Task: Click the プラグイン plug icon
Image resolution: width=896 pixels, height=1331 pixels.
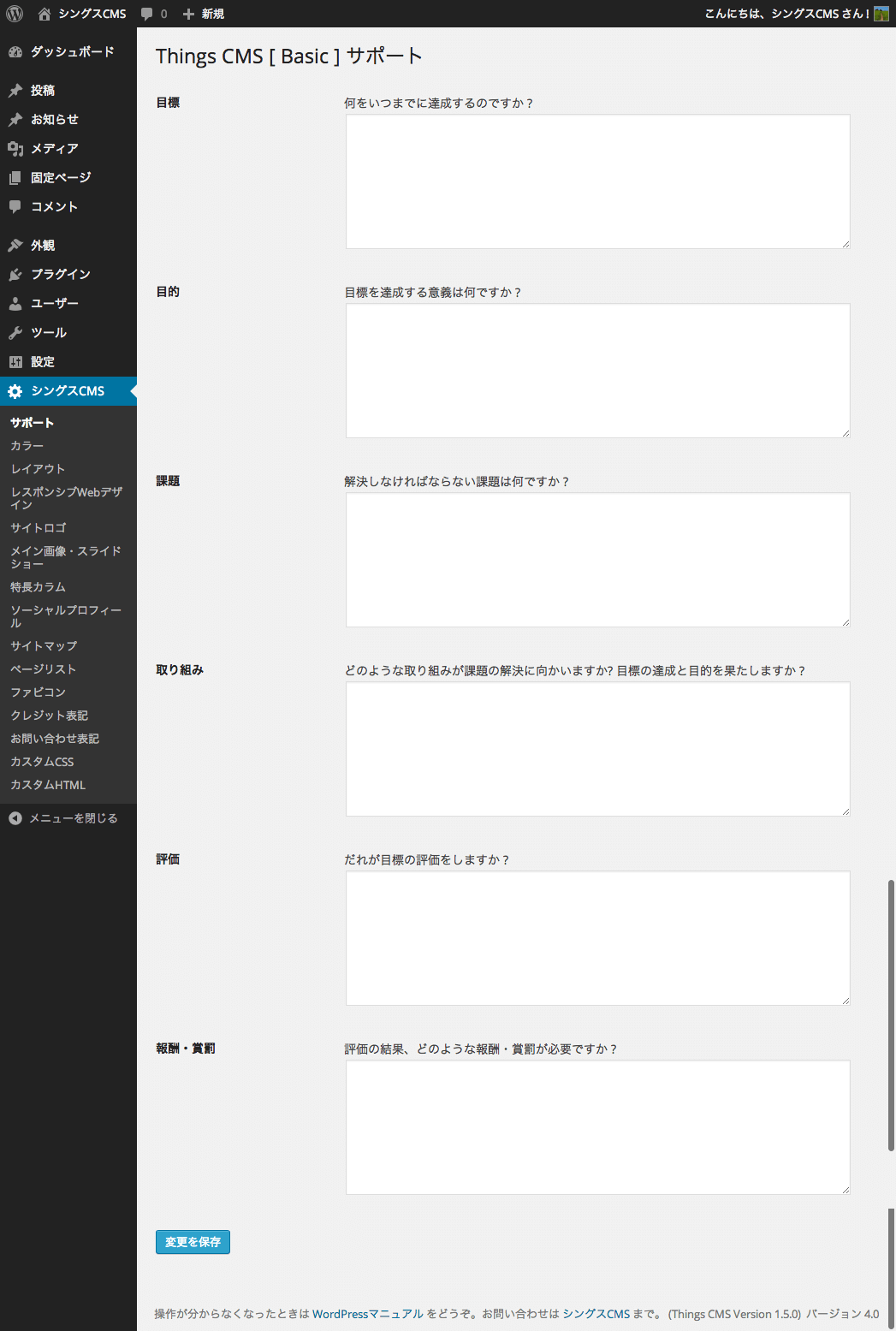Action: click(x=15, y=275)
